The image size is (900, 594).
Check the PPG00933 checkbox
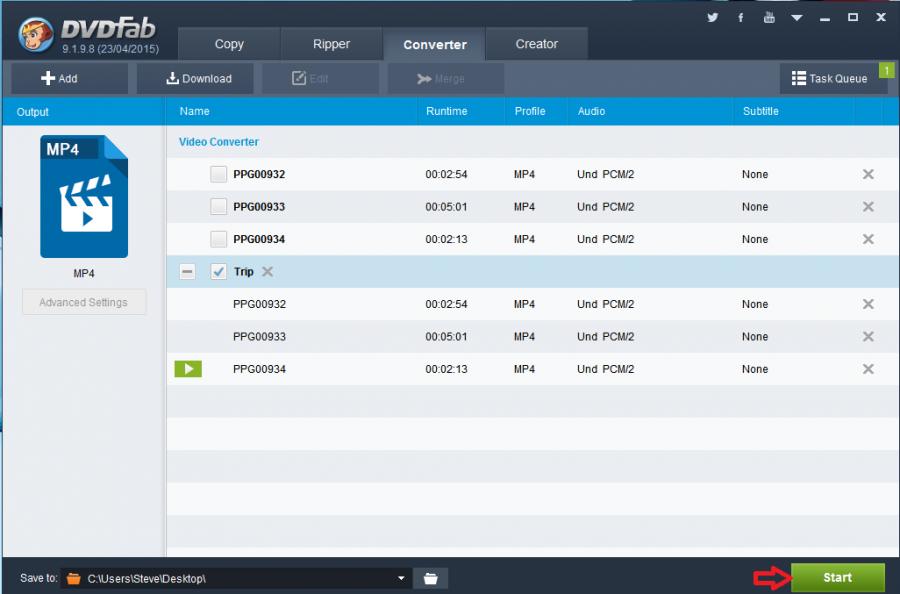click(x=219, y=207)
